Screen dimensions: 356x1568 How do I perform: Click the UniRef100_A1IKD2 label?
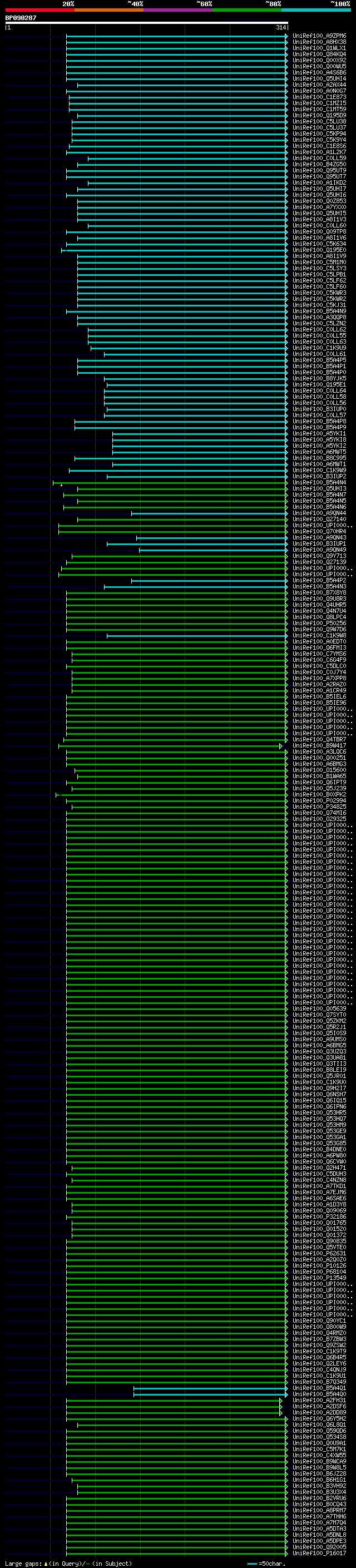[319, 182]
